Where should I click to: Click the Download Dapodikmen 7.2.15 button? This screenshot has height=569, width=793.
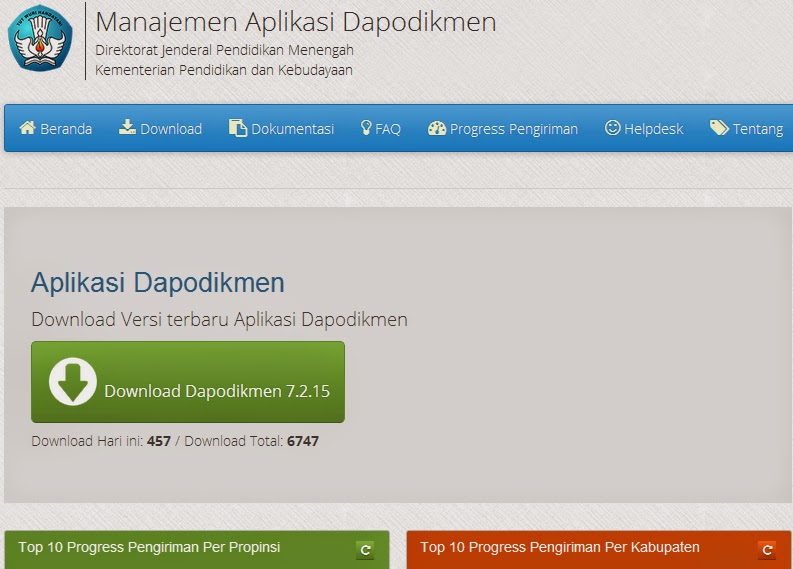point(188,382)
